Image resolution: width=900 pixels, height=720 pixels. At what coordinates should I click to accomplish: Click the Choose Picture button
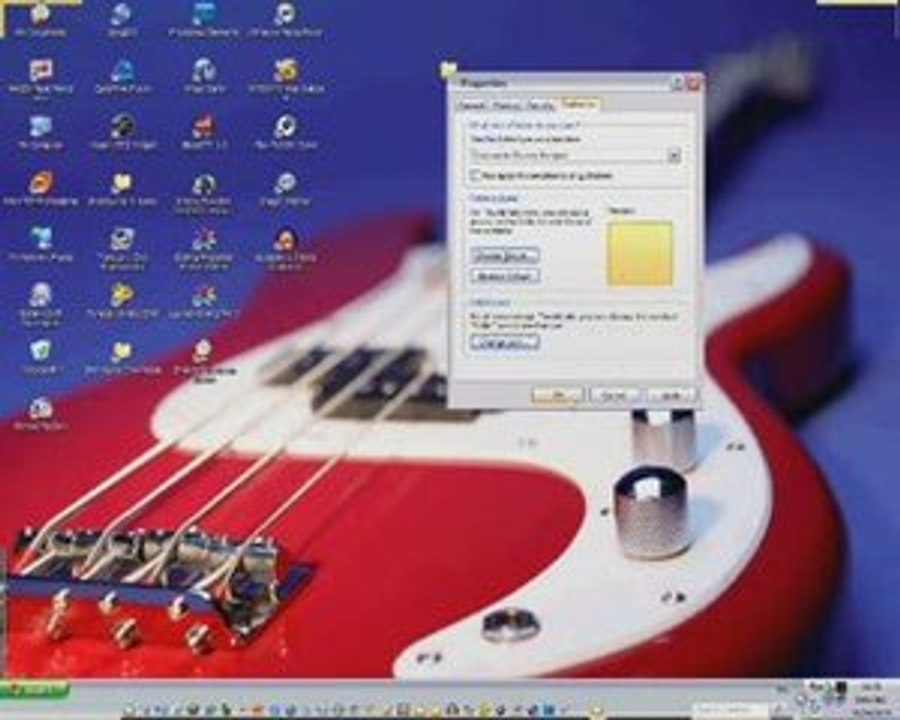pyautogui.click(x=505, y=255)
